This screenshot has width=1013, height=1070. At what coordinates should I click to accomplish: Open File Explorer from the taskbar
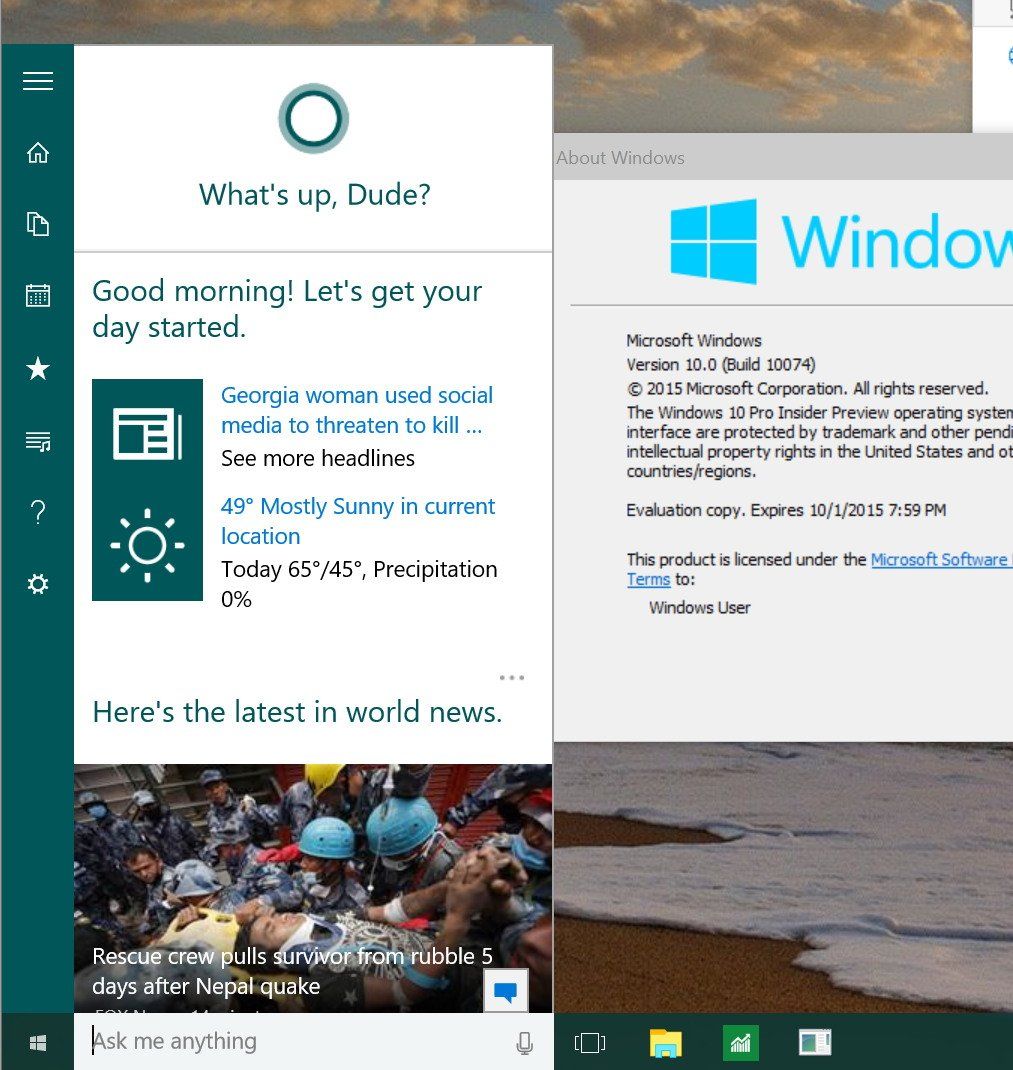point(665,1042)
